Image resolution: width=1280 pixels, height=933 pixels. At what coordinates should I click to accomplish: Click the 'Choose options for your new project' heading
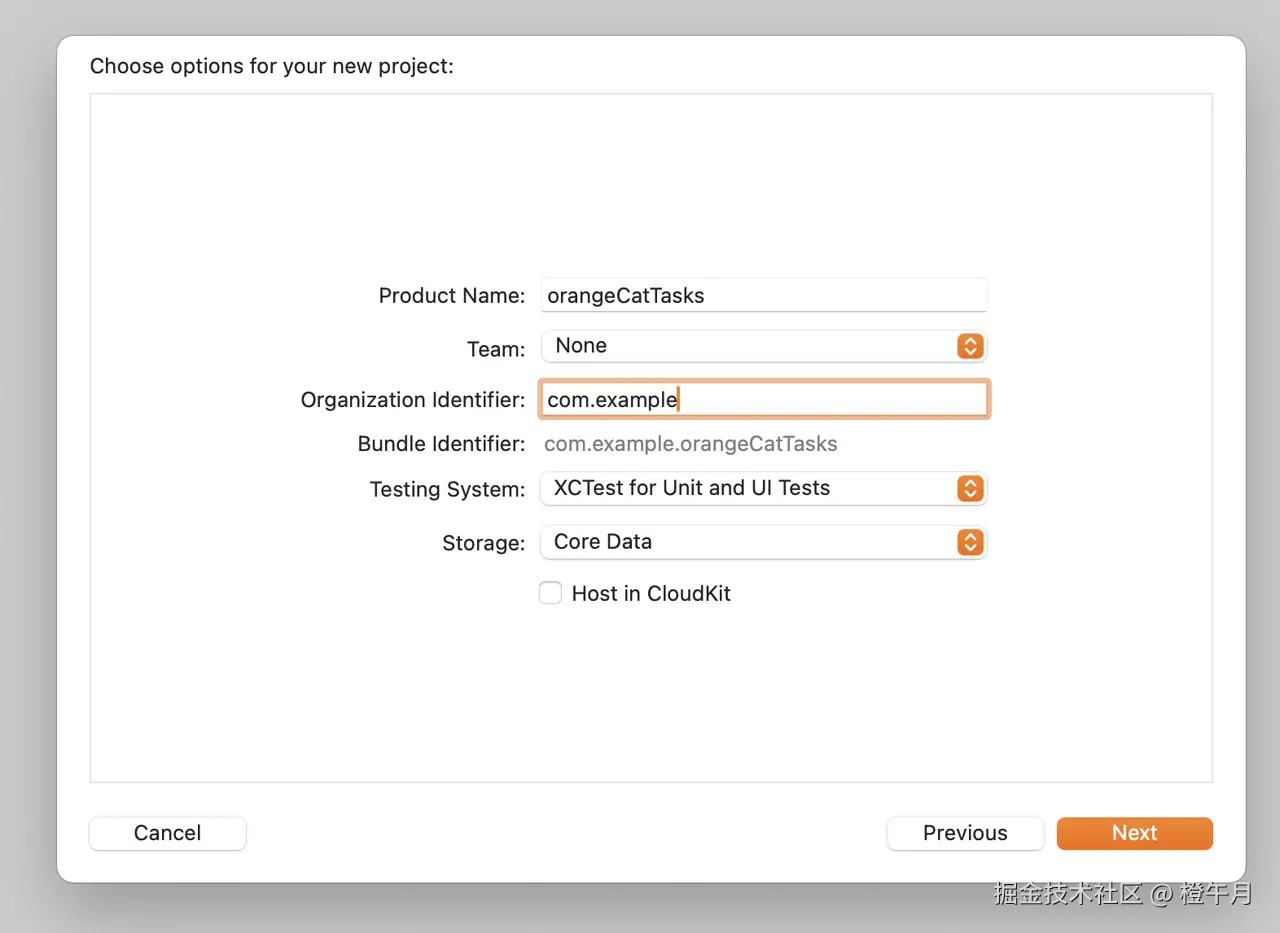[271, 67]
